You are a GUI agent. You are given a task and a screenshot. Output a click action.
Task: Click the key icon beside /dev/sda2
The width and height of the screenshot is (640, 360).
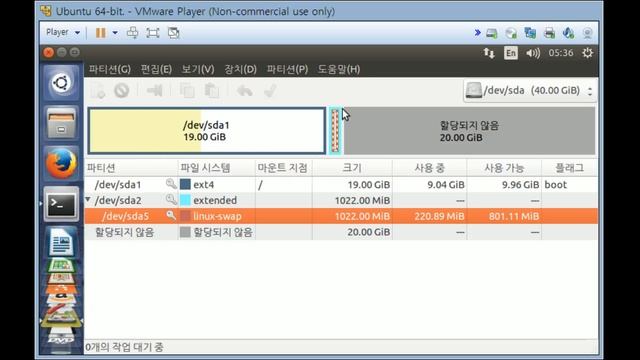(x=171, y=200)
